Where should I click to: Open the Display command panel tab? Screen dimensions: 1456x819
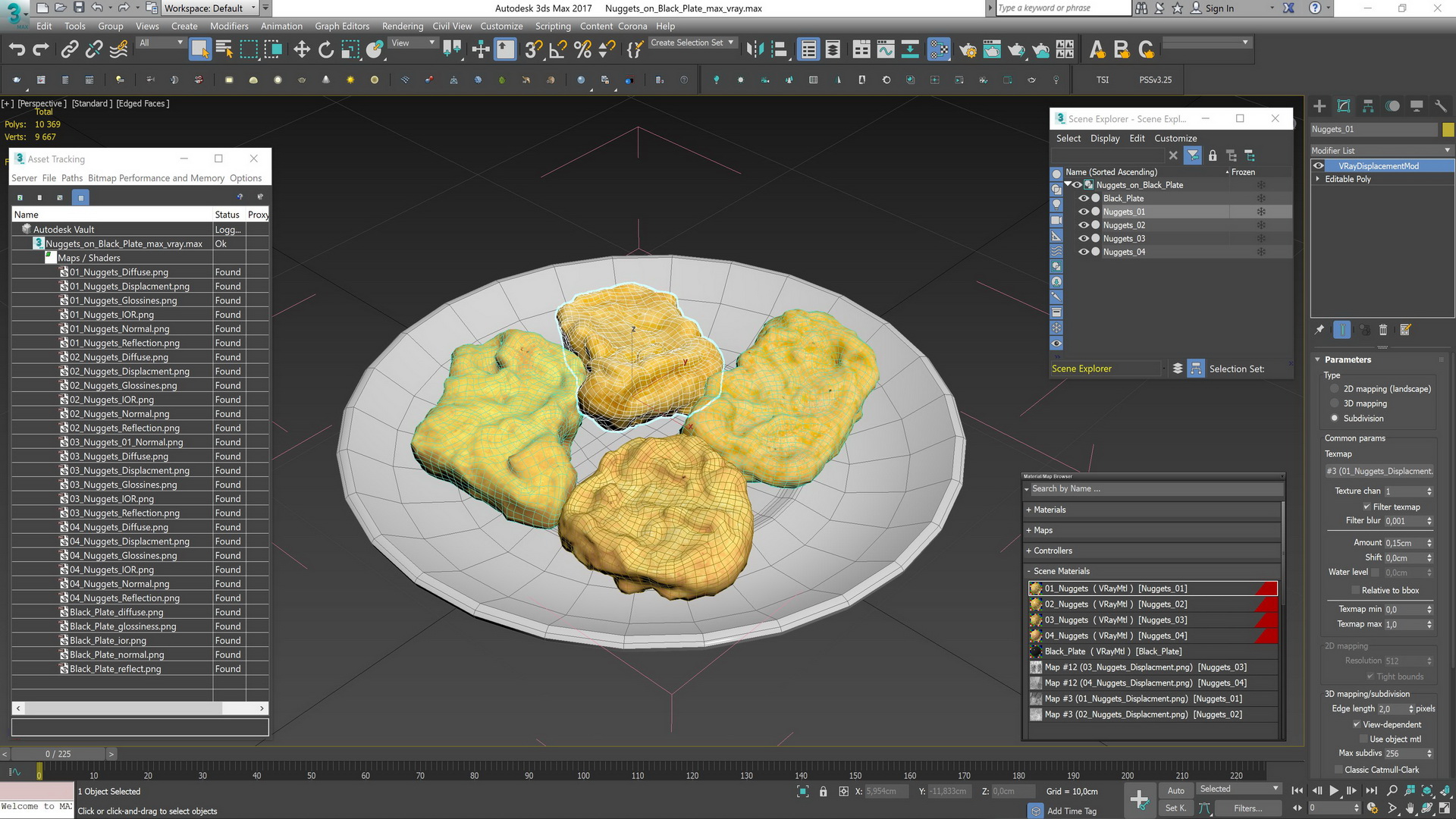(1417, 106)
